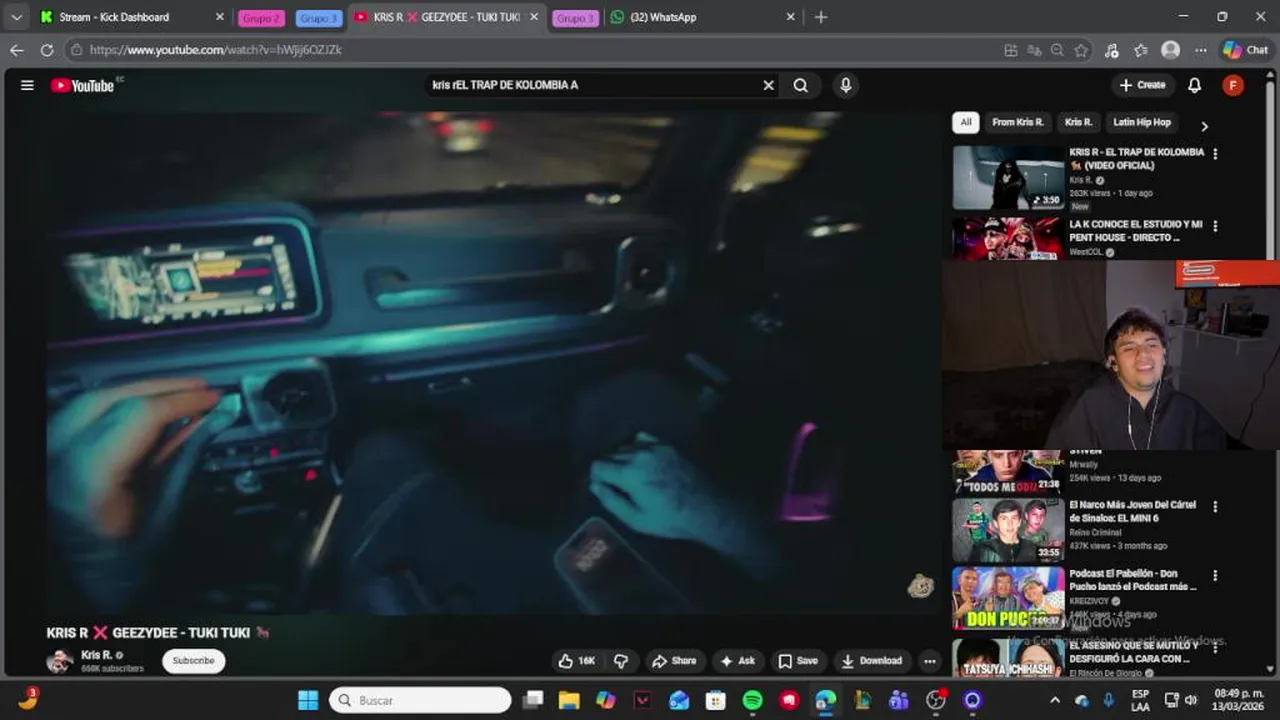Open Spotify from the taskbar
Image resolution: width=1280 pixels, height=720 pixels.
[x=753, y=700]
